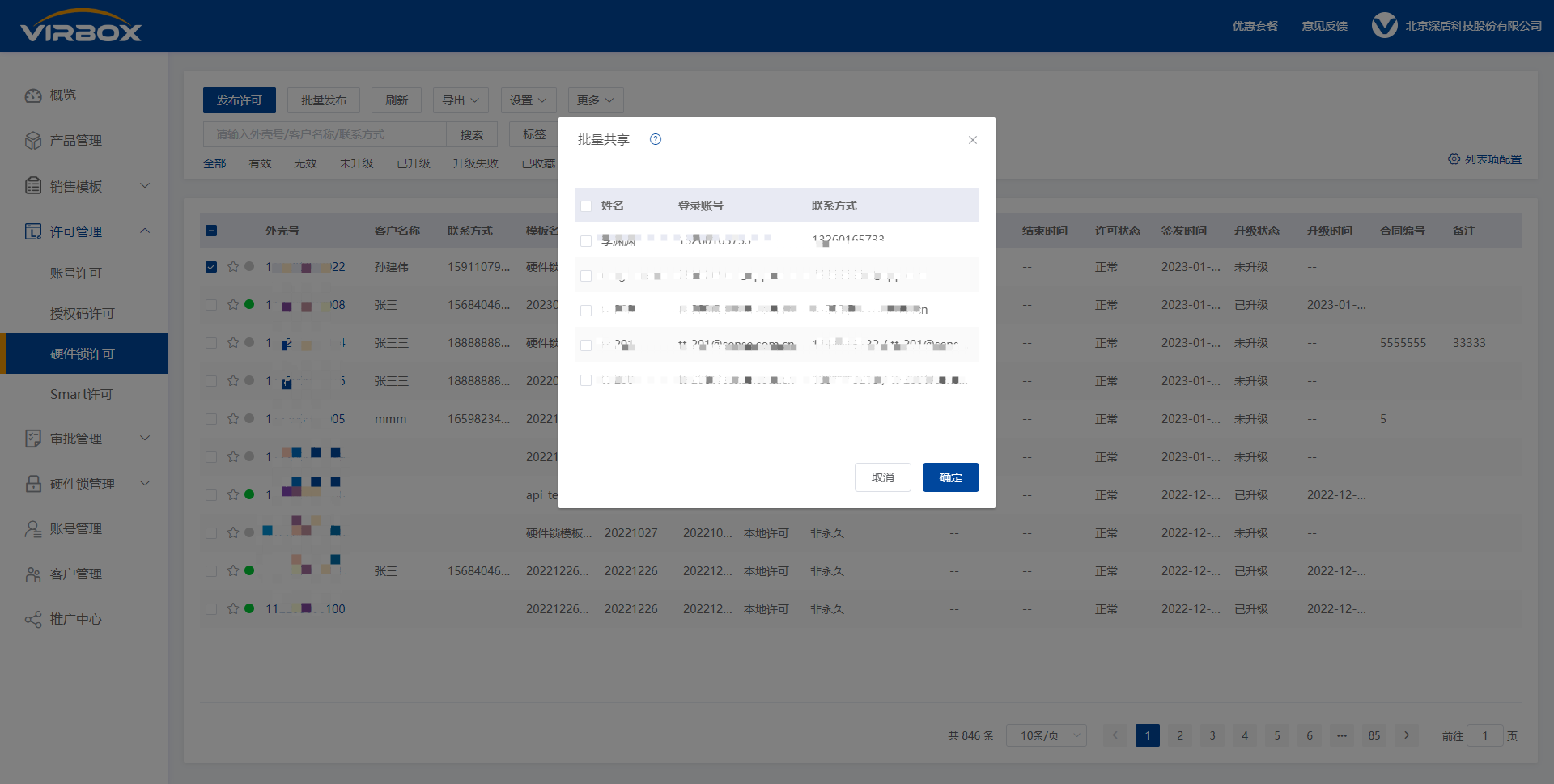Select the 升级失败 filter tab
This screenshot has height=784, width=1554.
point(476,163)
